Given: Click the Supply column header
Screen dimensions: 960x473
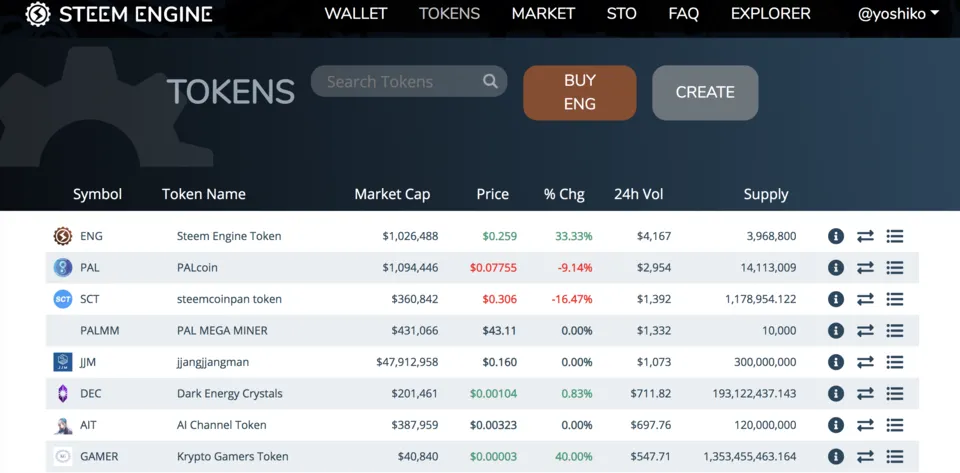Looking at the screenshot, I should coord(766,195).
